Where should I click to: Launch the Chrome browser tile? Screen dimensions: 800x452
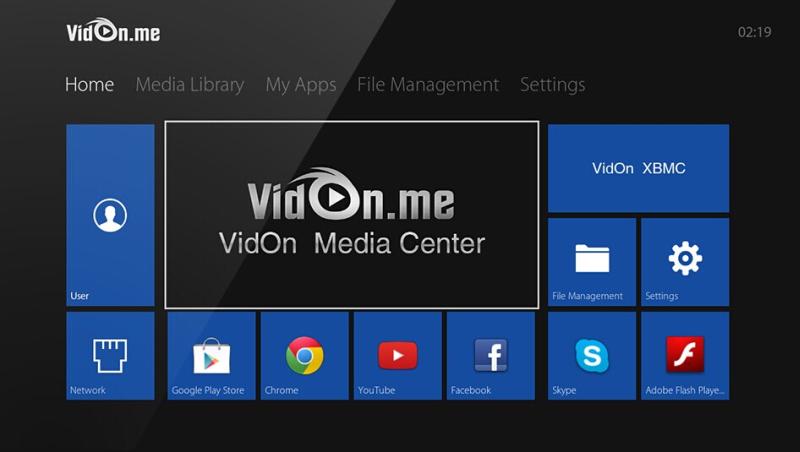(x=304, y=355)
